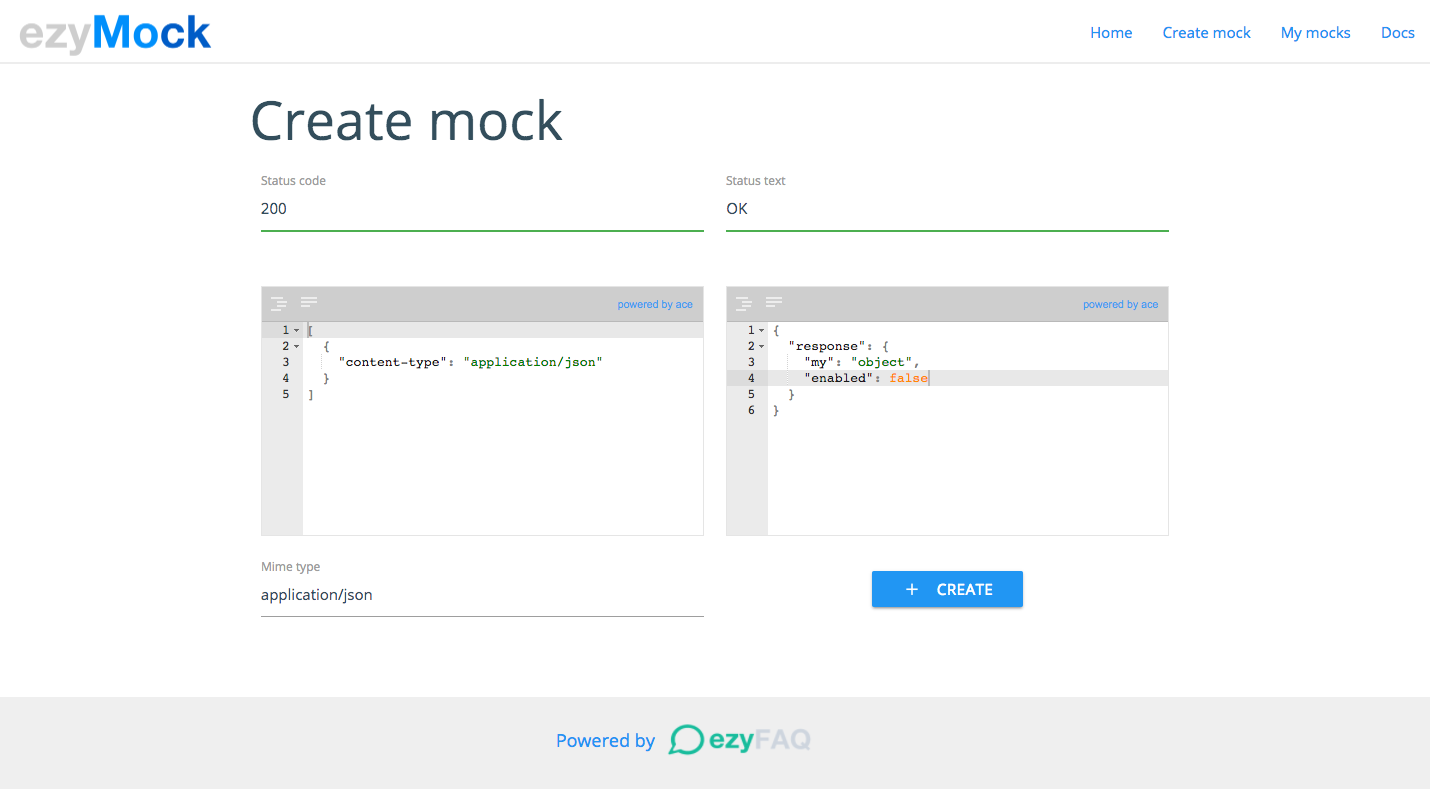Viewport: 1430px width, 789px height.
Task: Collapse line 1 fold arrow in response editor
Action: [762, 330]
